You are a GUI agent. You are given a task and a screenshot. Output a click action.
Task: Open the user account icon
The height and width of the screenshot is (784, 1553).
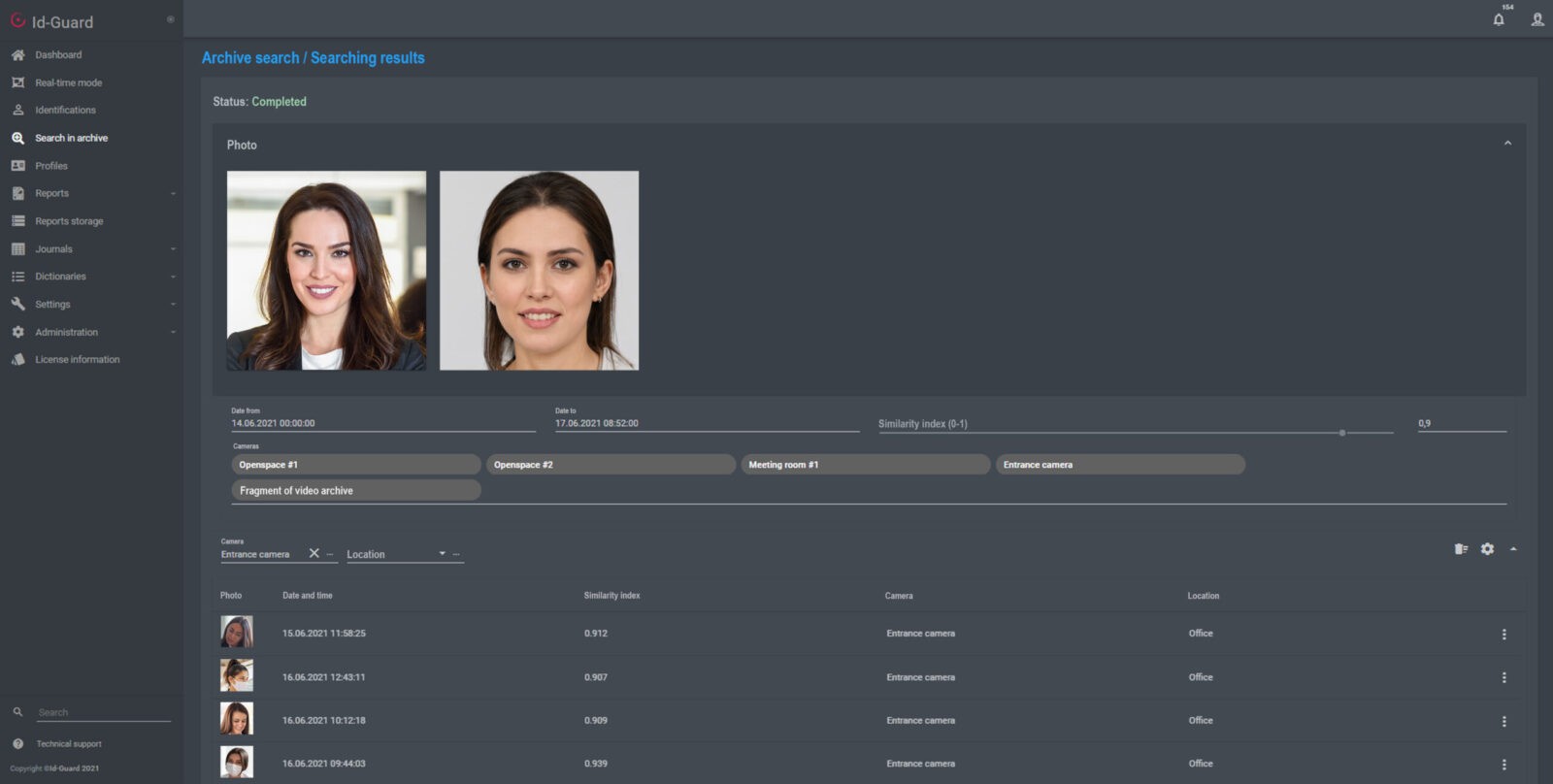coord(1537,20)
